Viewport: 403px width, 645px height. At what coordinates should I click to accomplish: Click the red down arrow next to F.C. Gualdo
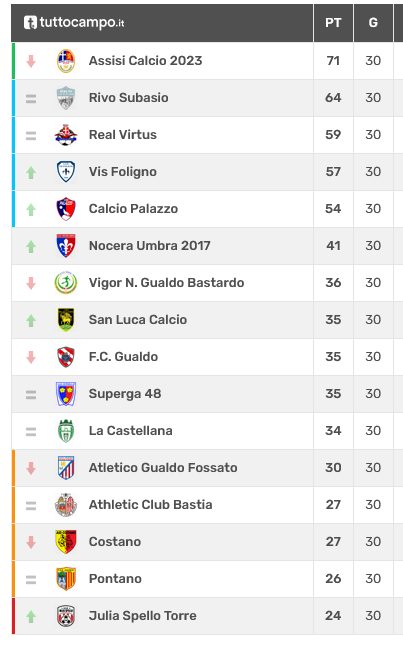31,357
